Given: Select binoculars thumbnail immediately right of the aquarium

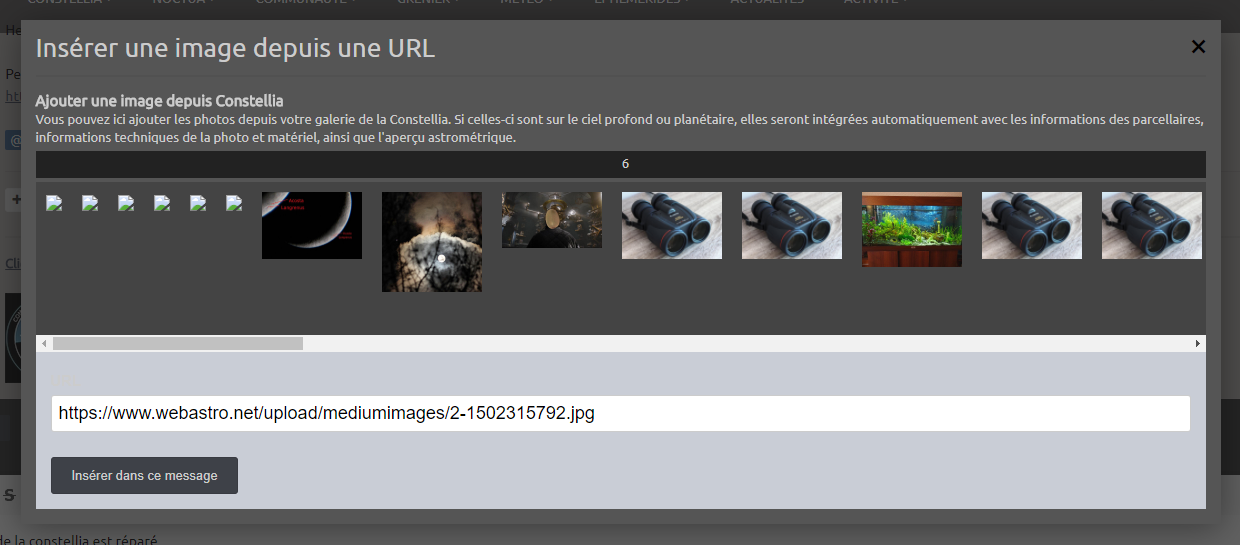Looking at the screenshot, I should 1032,225.
